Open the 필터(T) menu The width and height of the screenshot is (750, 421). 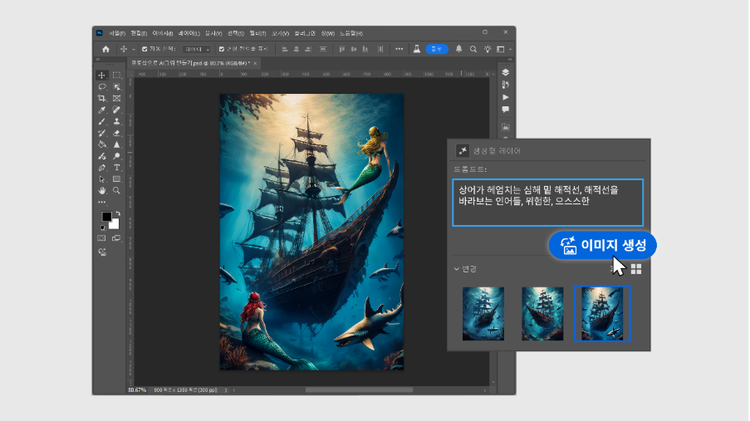click(x=258, y=33)
